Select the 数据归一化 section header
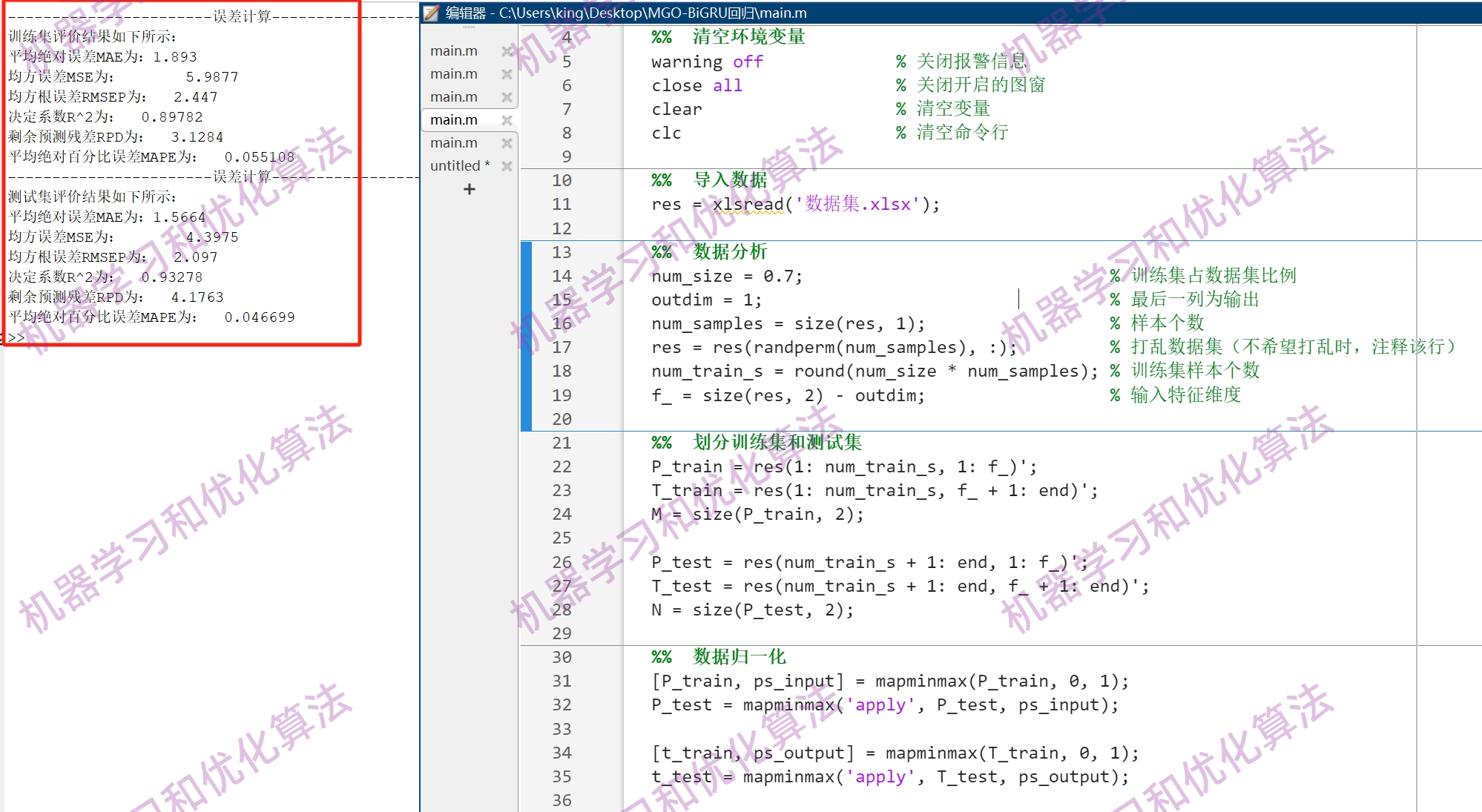 [739, 657]
